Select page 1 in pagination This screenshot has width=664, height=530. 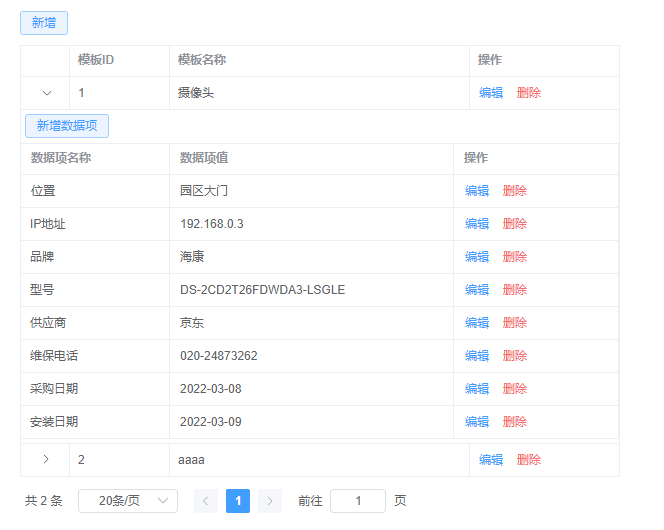click(x=238, y=501)
